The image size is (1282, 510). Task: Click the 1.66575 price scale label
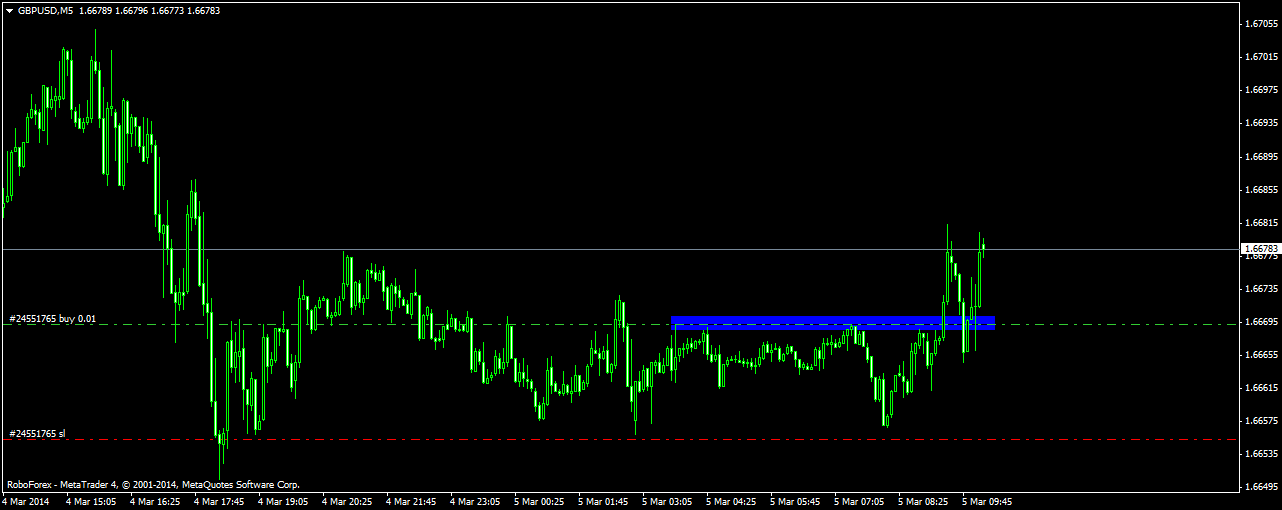[x=1261, y=421]
